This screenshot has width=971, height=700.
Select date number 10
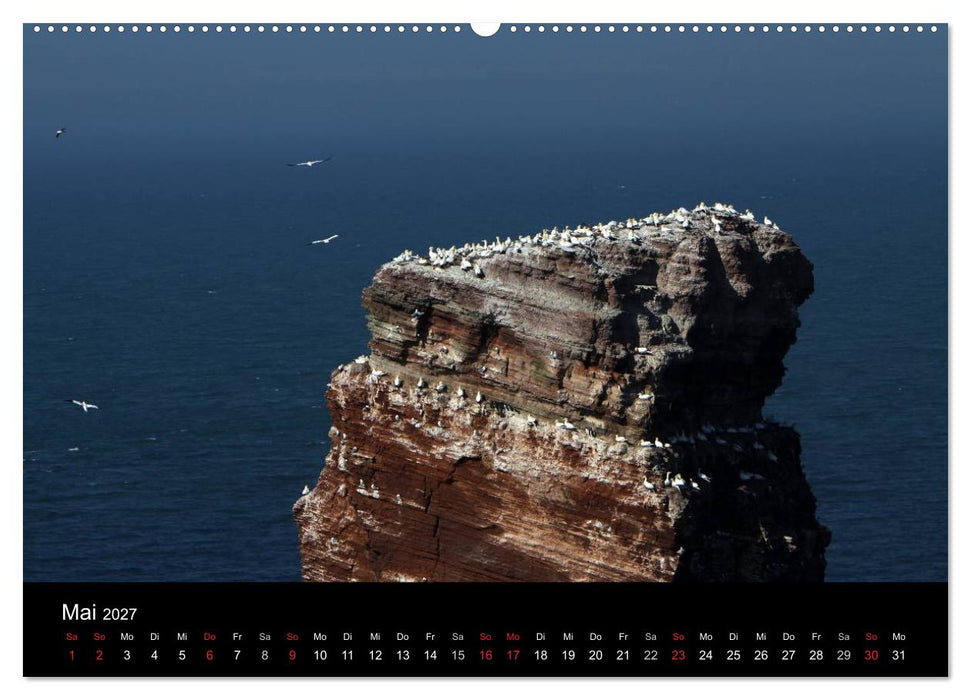coord(320,655)
